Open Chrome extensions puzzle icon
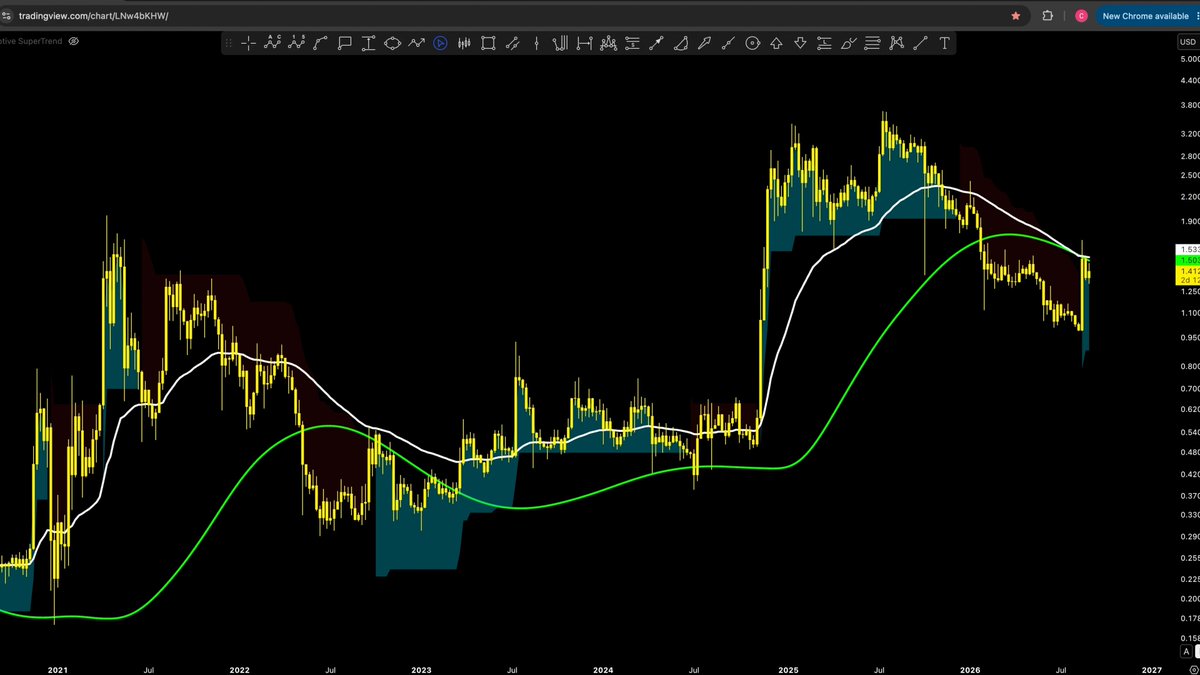The width and height of the screenshot is (1200, 675). click(x=1047, y=16)
